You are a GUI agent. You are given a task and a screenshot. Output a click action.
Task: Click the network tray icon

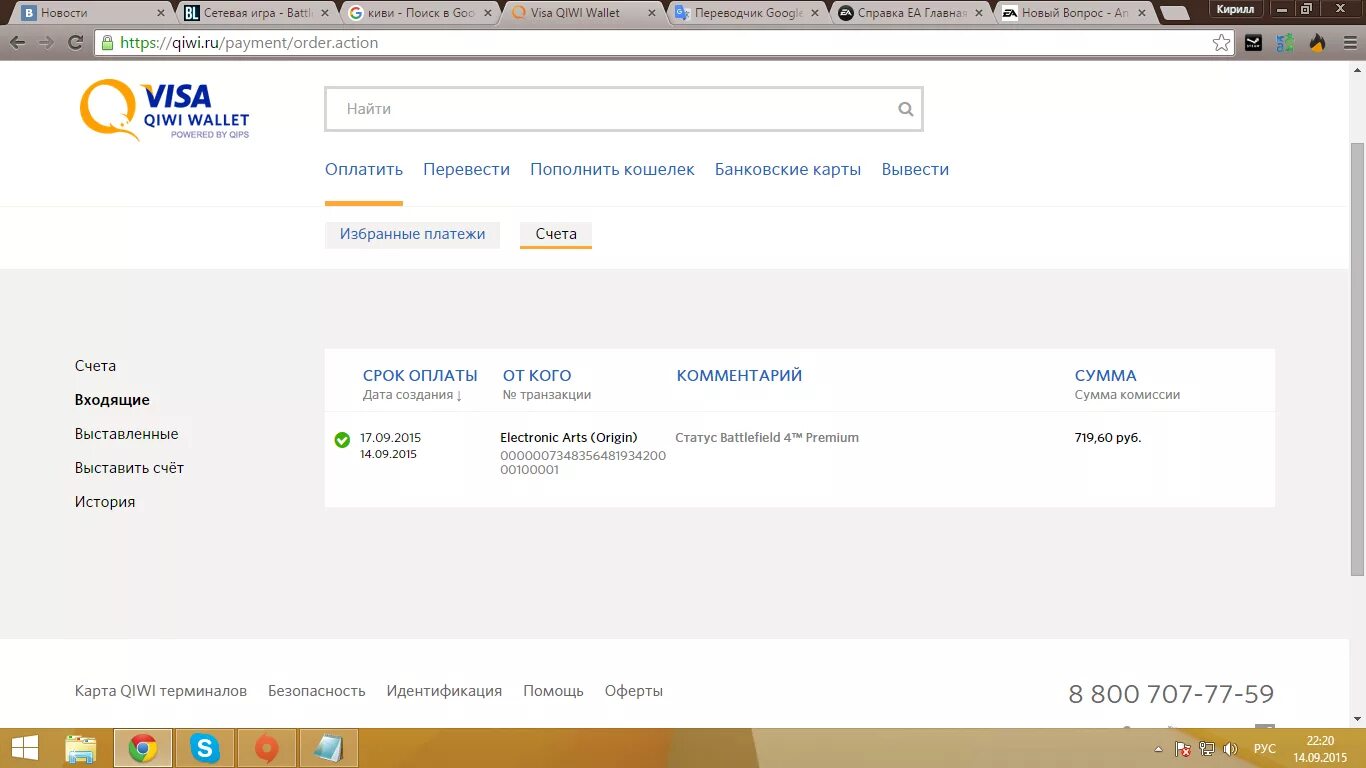pos(1207,748)
